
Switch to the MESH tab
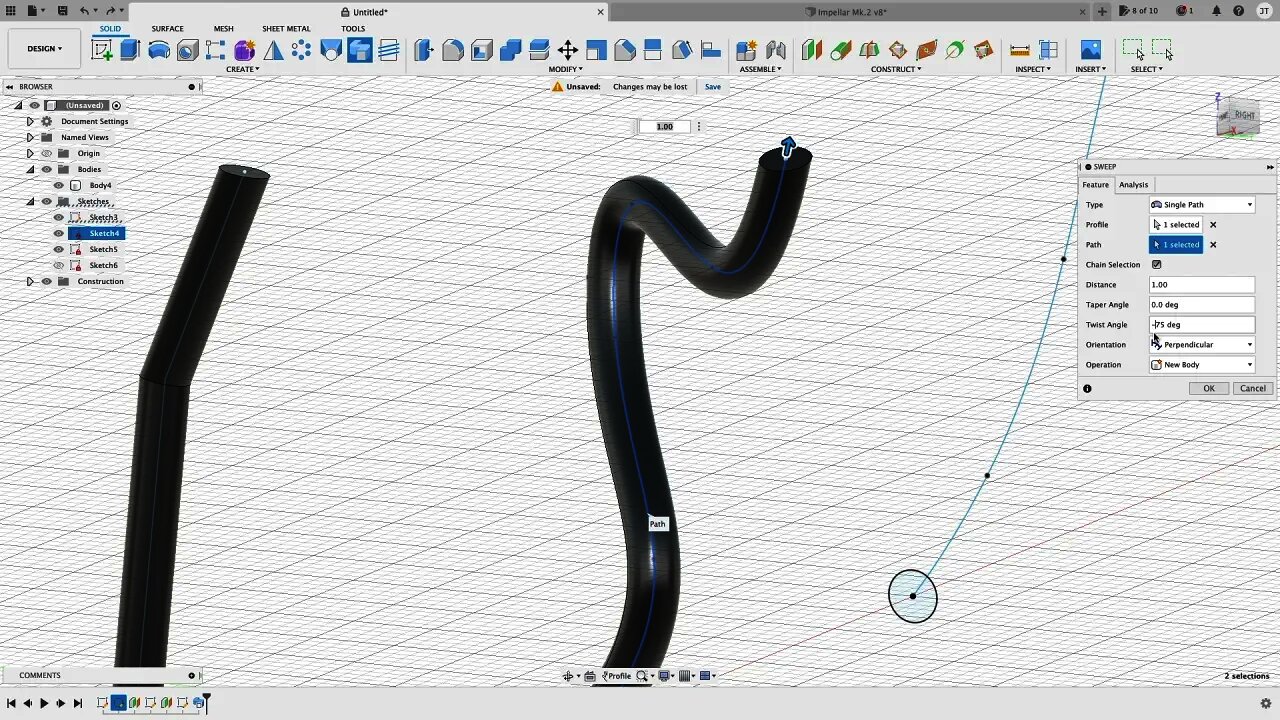[x=223, y=29]
